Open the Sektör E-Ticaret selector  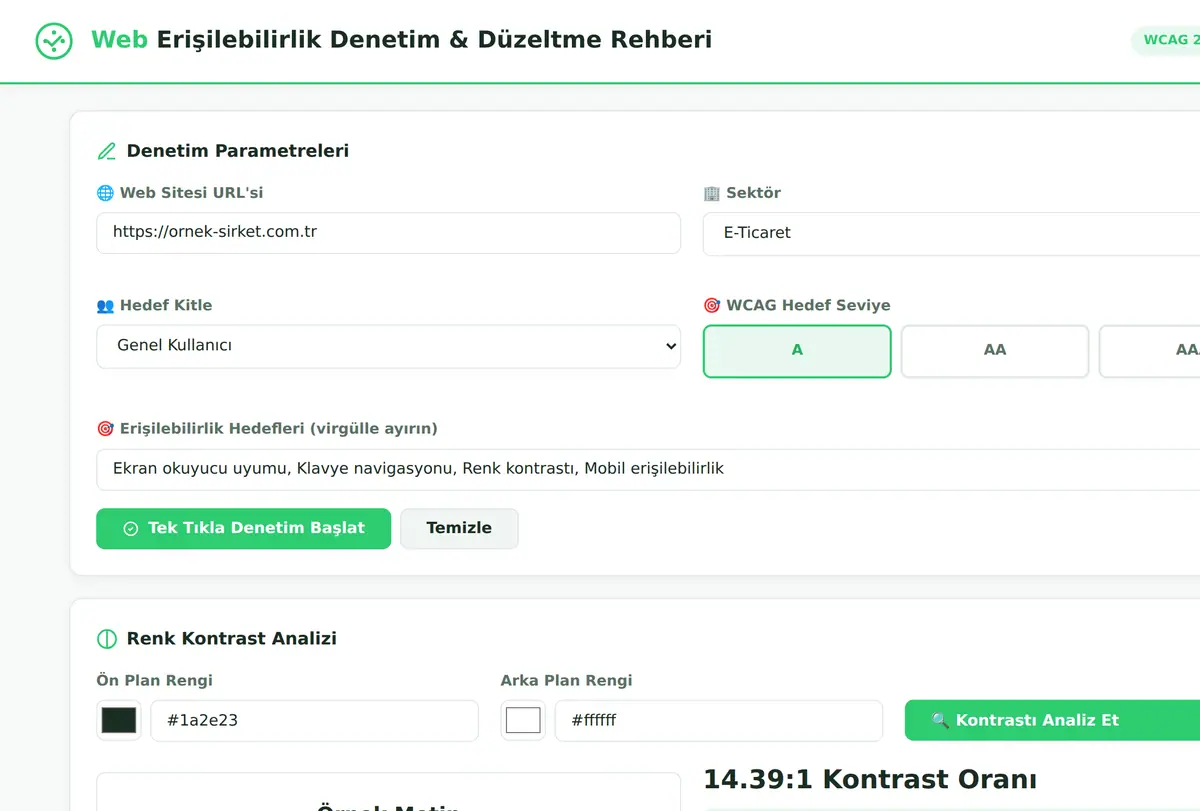[951, 233]
